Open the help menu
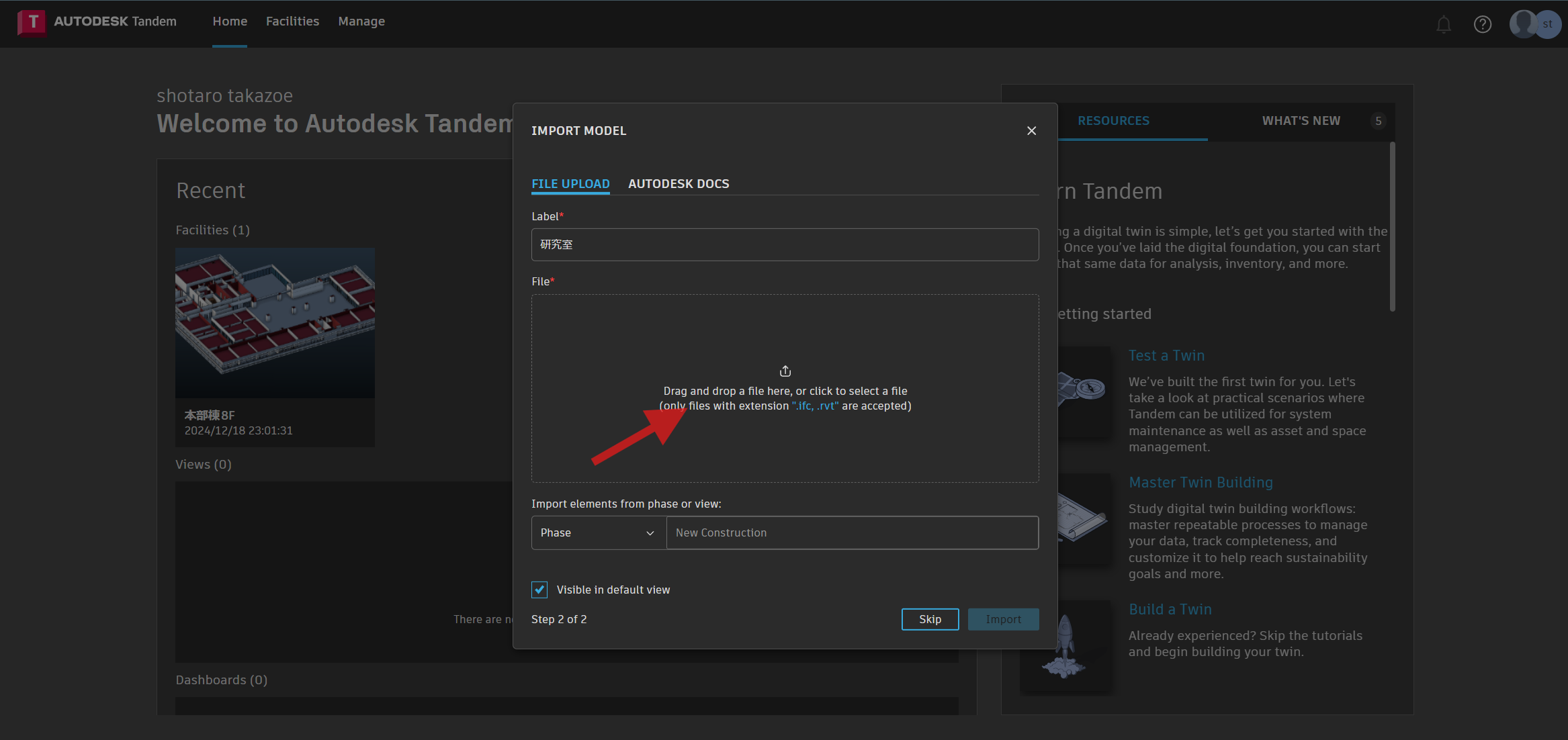 point(1483,24)
